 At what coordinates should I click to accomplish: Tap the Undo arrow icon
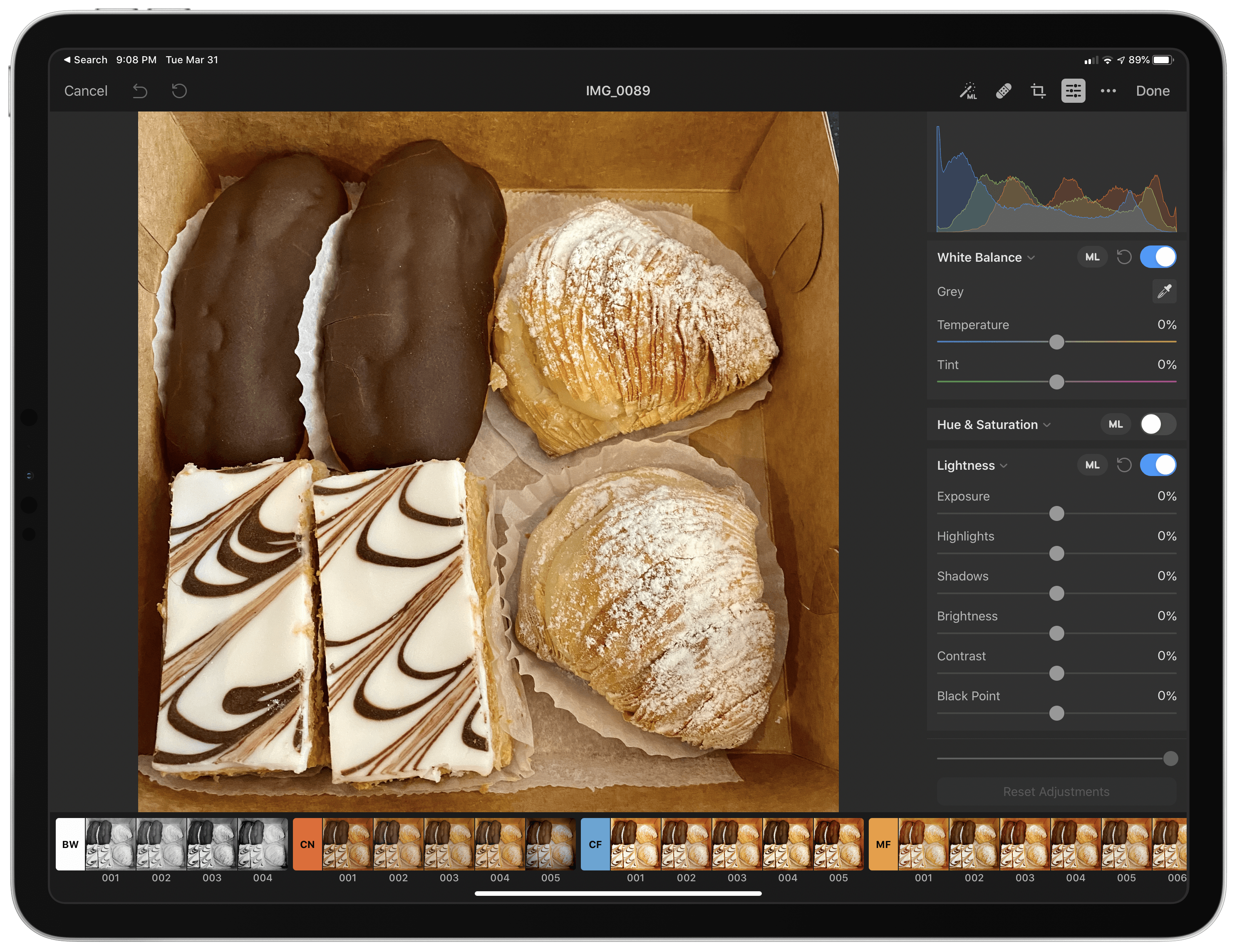tap(140, 91)
